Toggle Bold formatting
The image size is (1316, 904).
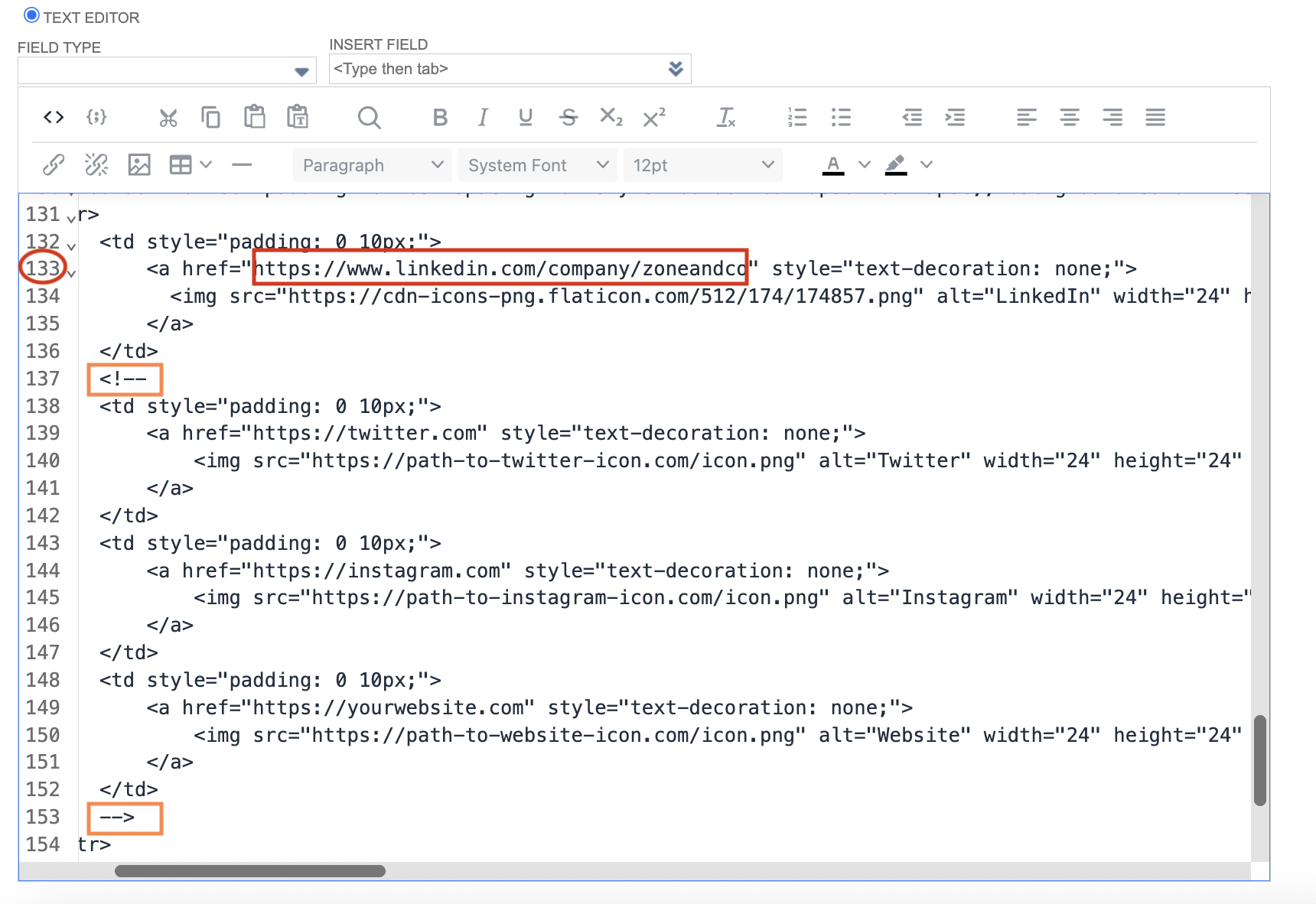440,117
